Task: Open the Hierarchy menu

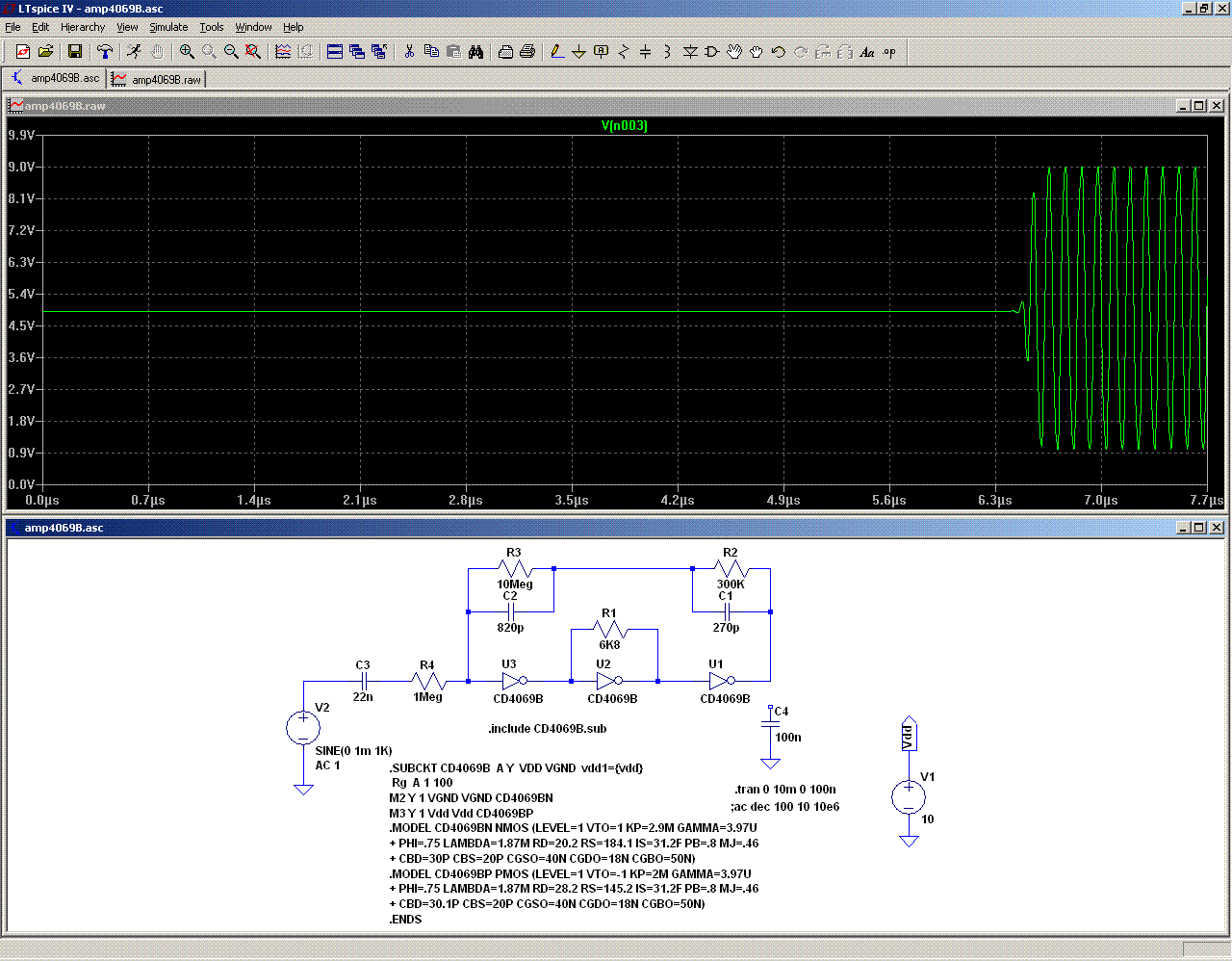Action: (x=83, y=27)
